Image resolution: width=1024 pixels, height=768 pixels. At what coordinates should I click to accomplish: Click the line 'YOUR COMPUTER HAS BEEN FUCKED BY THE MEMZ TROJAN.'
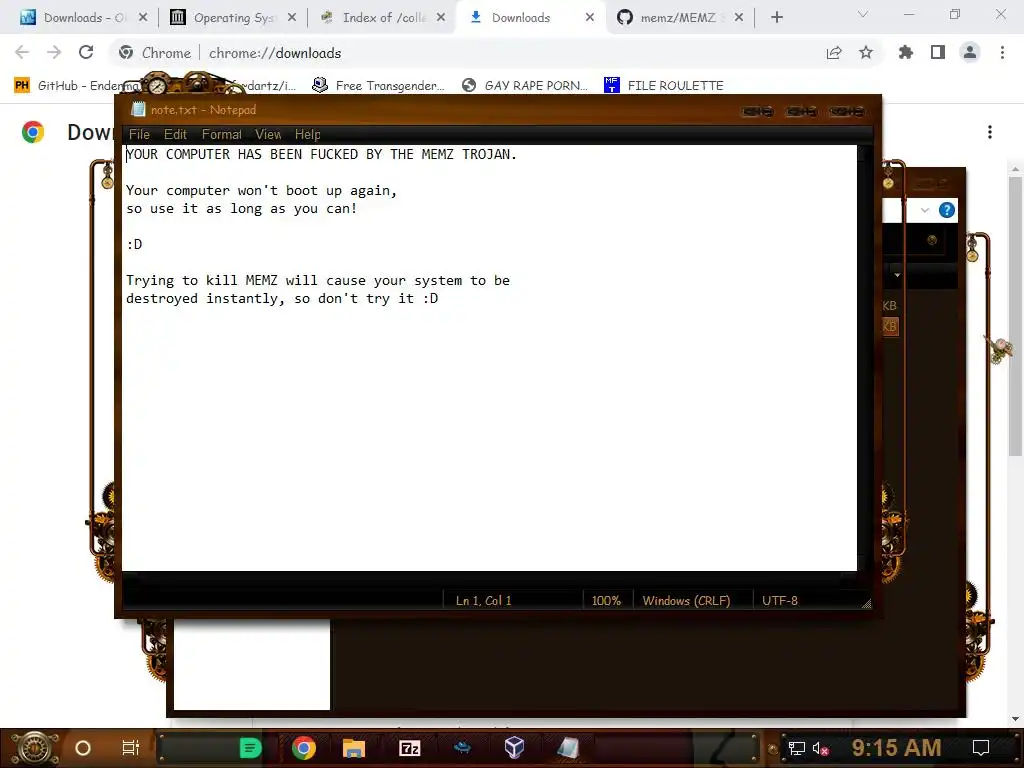[321, 155]
